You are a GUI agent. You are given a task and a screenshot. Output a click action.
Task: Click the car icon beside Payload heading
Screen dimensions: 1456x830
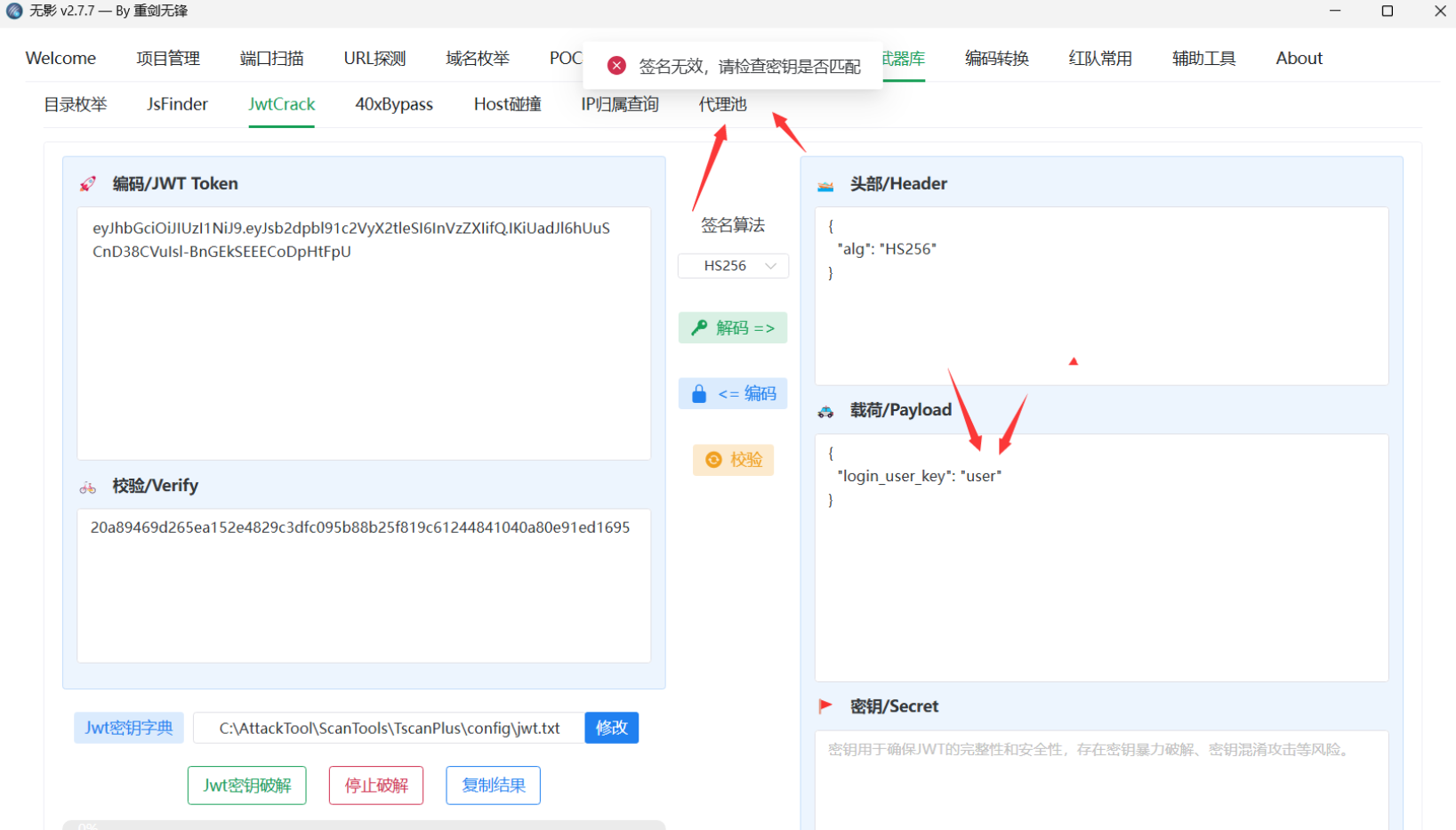[825, 411]
